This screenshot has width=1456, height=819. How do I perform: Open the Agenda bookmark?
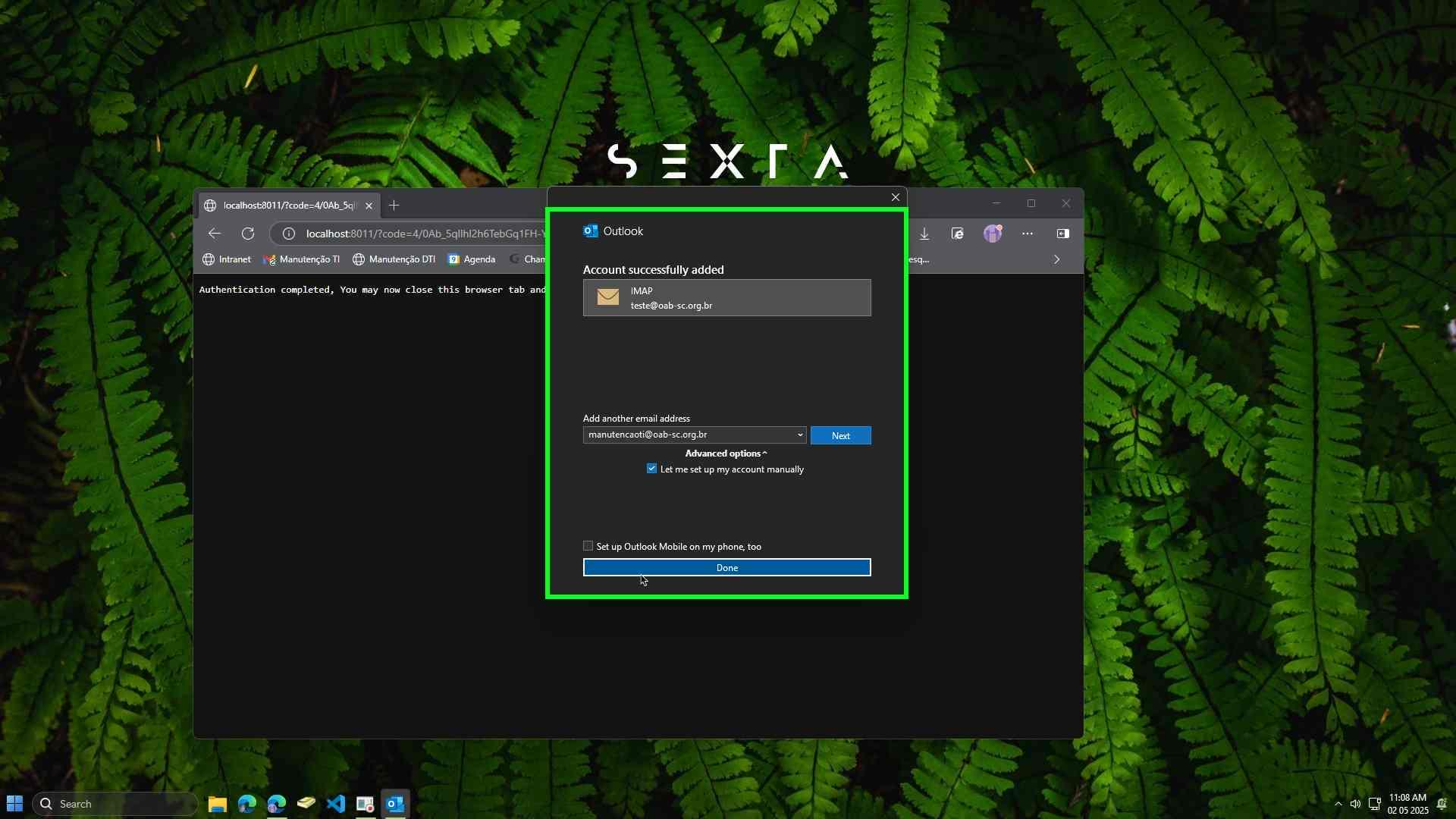pyautogui.click(x=471, y=259)
